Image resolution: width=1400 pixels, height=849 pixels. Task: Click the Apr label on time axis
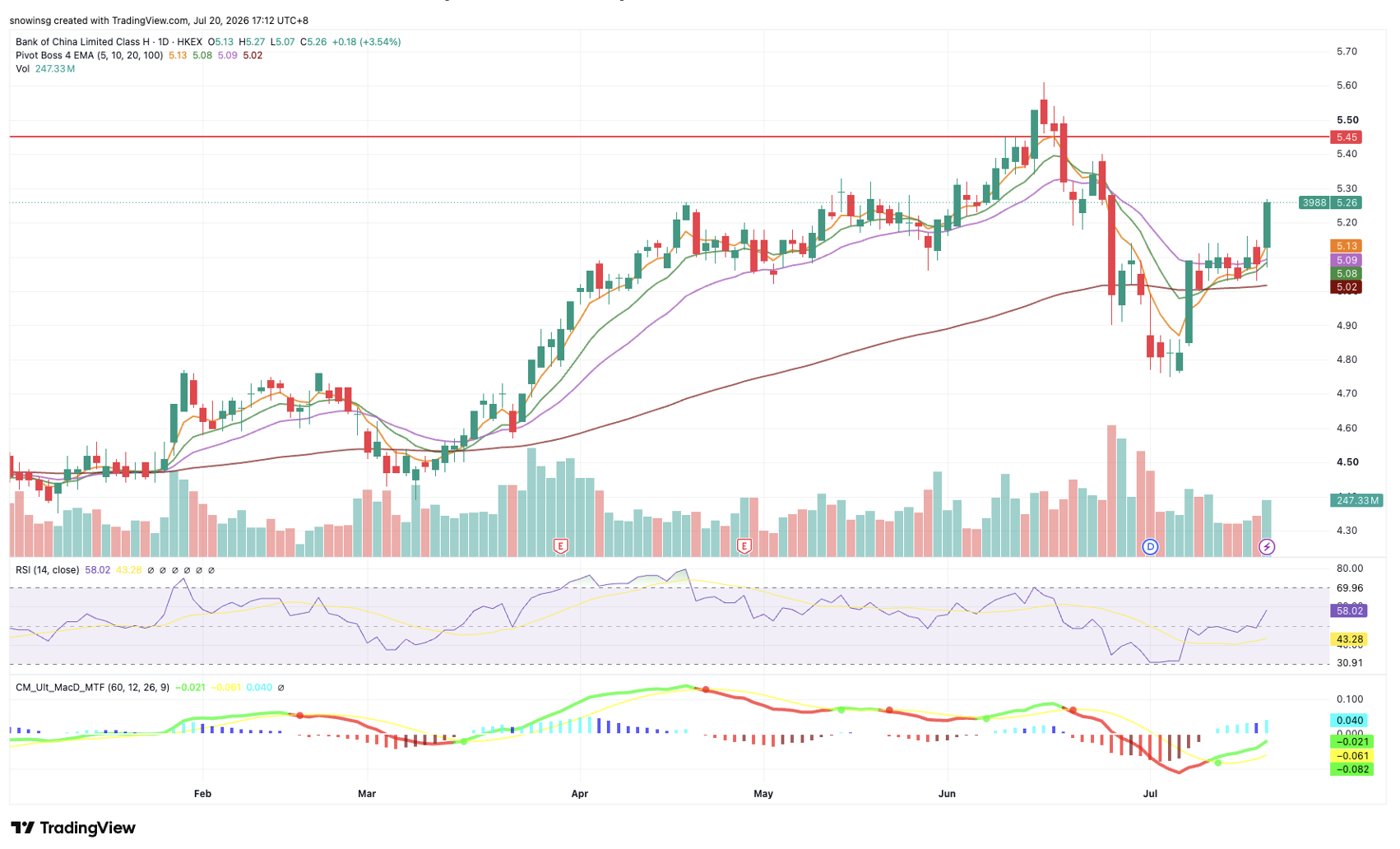coord(580,794)
